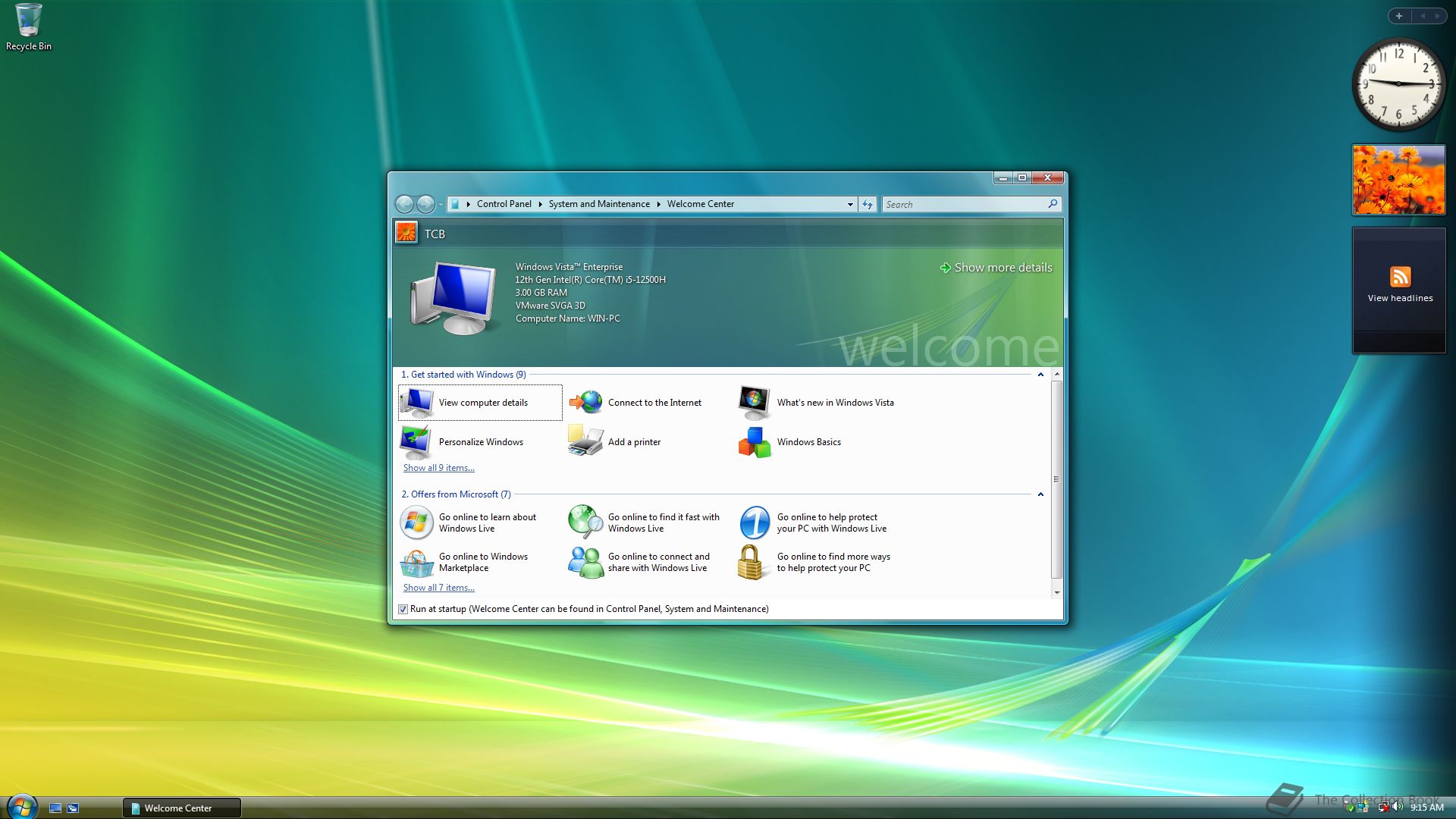The height and width of the screenshot is (819, 1456).
Task: Collapse Offers from Microsoft section
Action: click(x=1040, y=494)
